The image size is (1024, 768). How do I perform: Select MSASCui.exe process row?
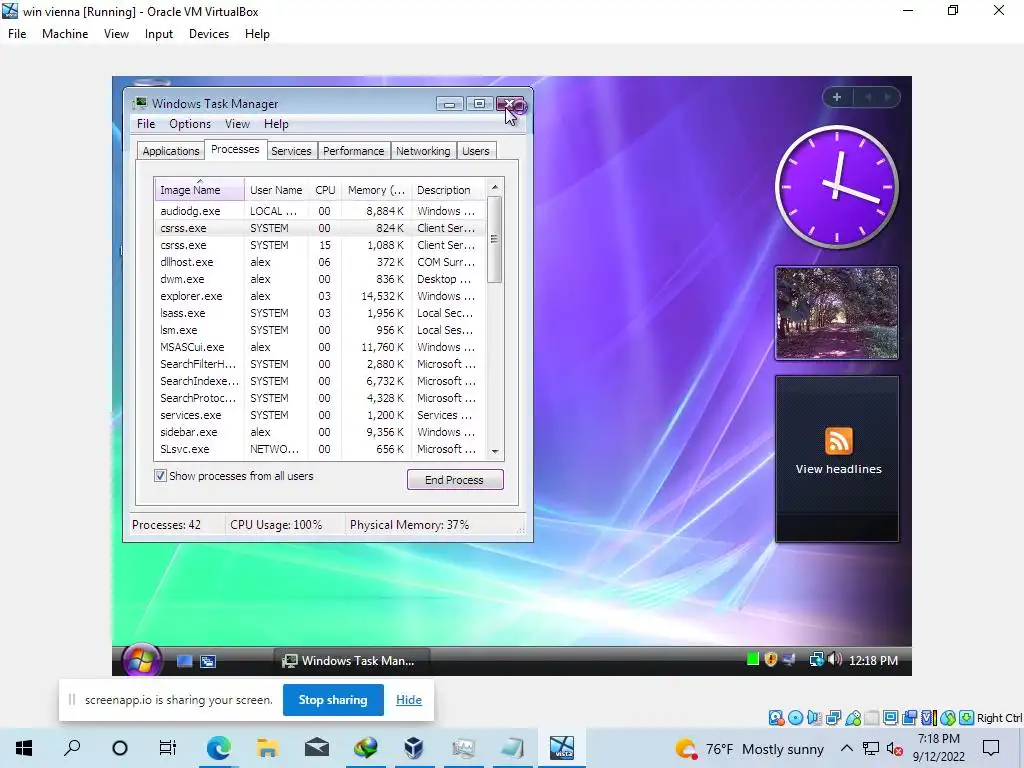[319, 347]
